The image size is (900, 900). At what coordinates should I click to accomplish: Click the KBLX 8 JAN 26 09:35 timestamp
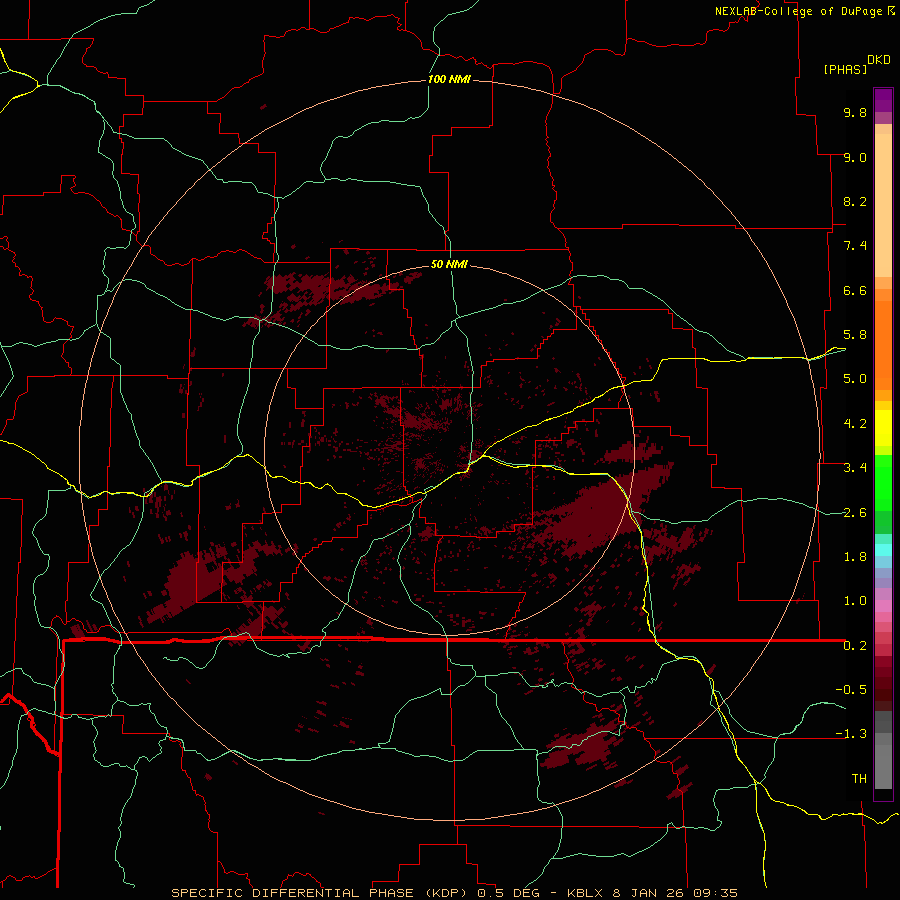[652, 893]
